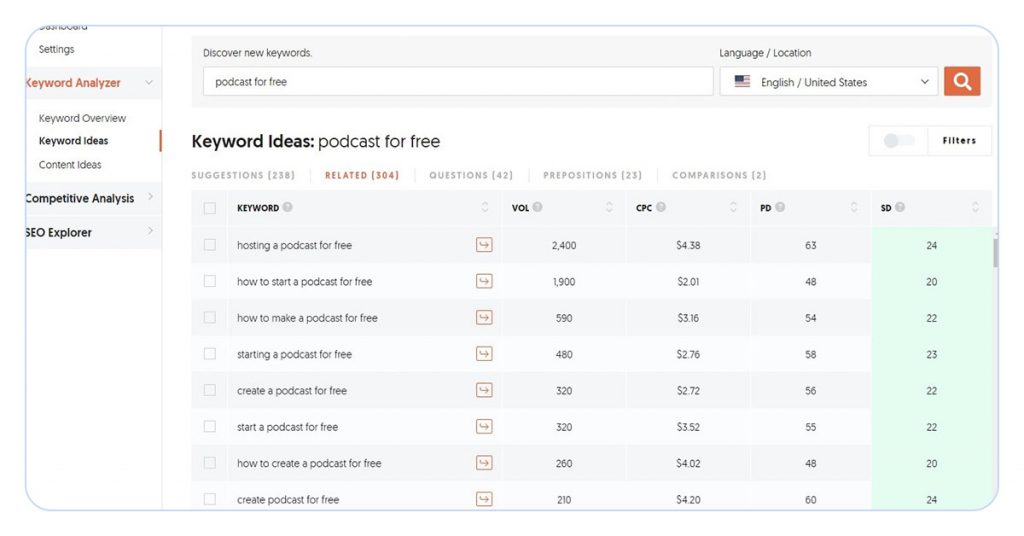1024x536 pixels.
Task: Sort table by PD column arrows
Action: pyautogui.click(x=854, y=207)
